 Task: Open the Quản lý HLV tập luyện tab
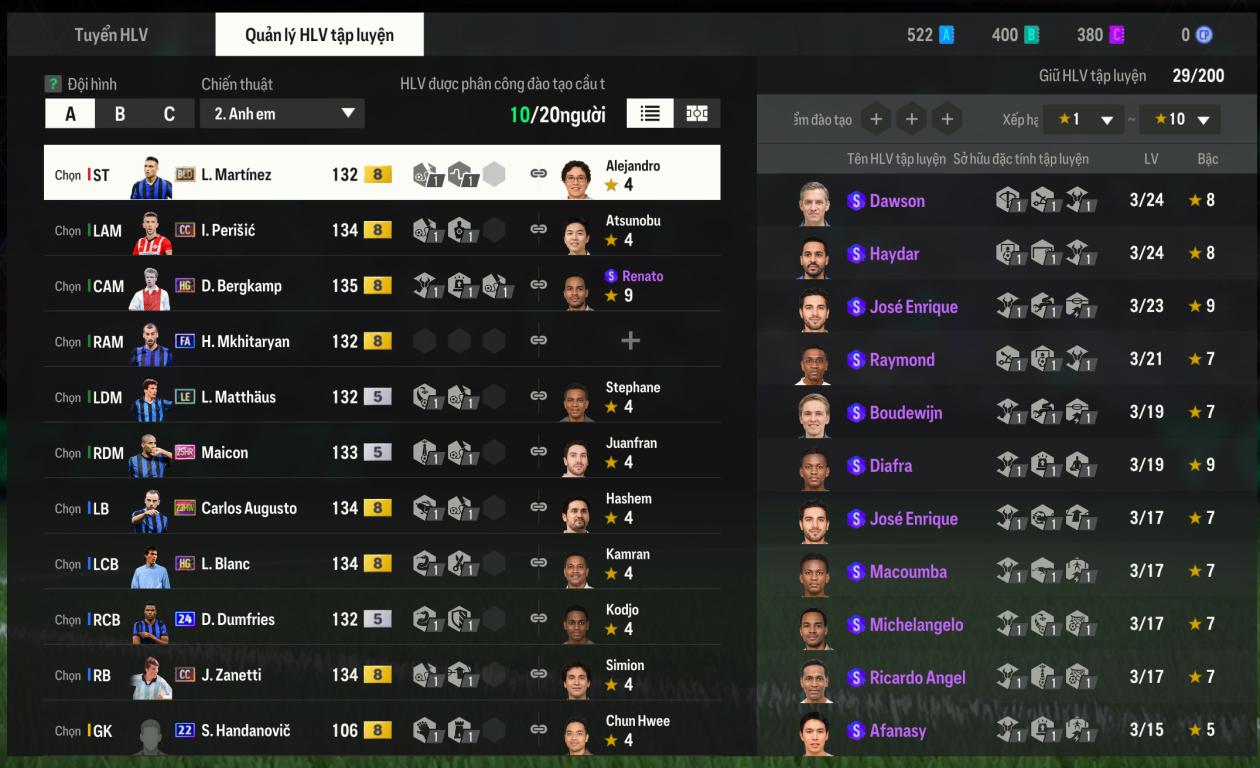[320, 35]
